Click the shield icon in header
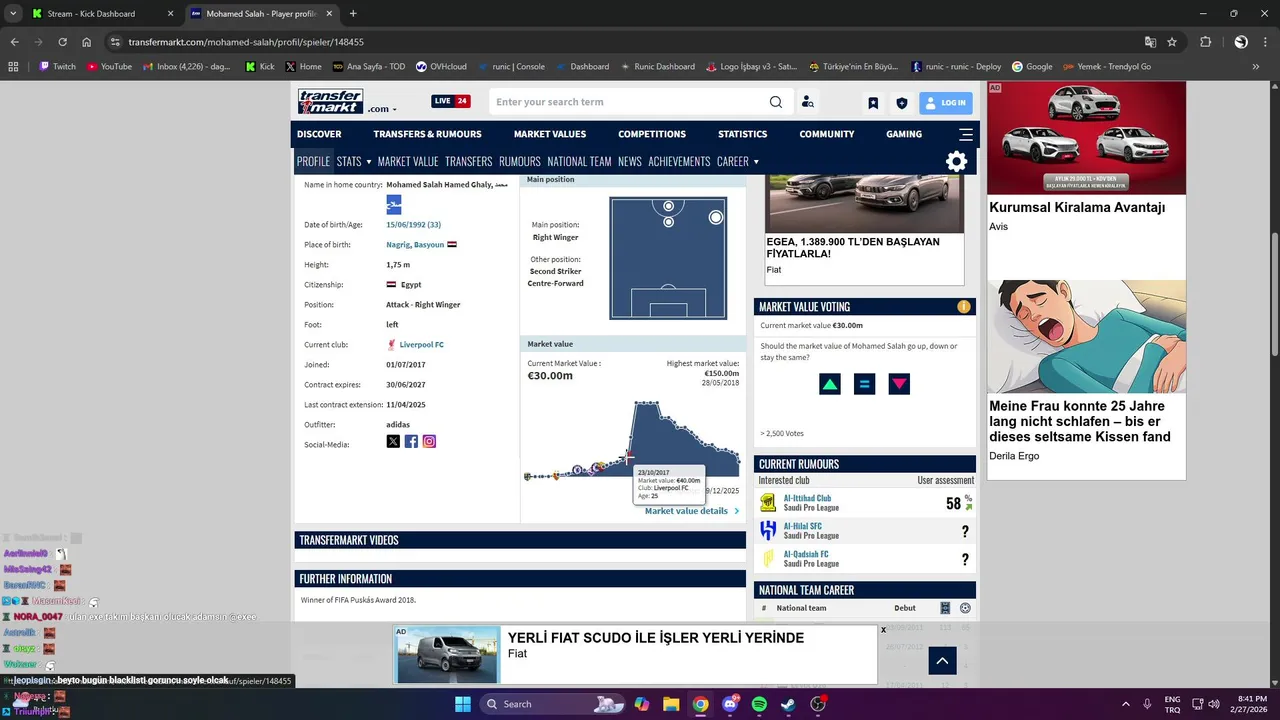The height and width of the screenshot is (720, 1280). click(x=902, y=103)
